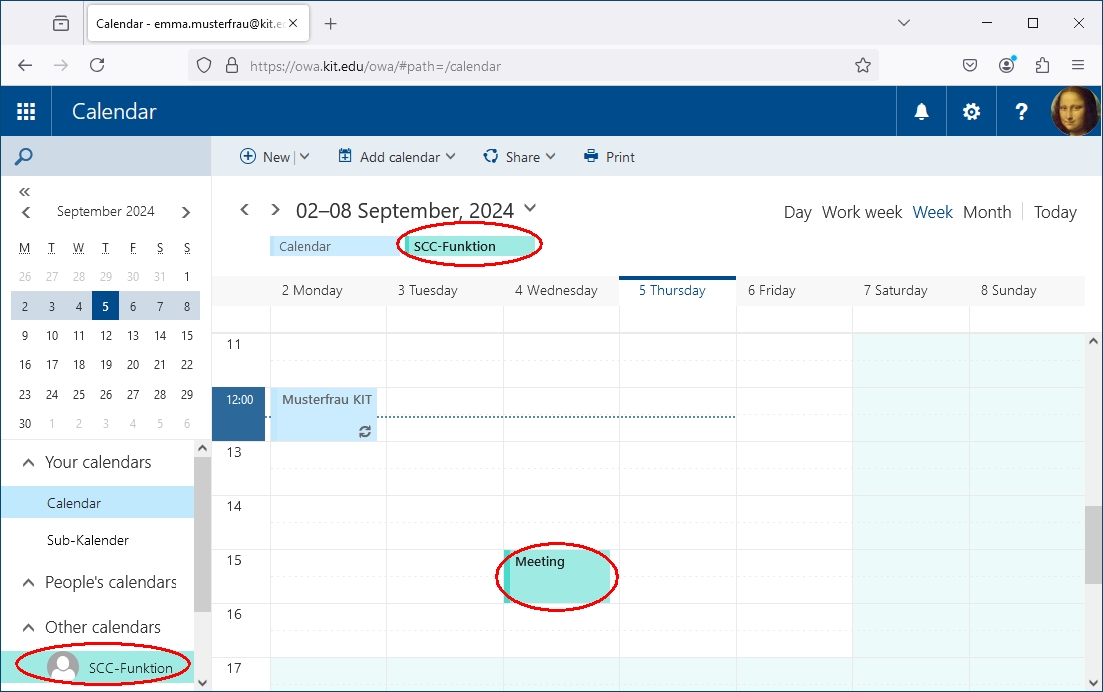Screen dimensions: 1103x692
Task: Go to next month in mini calendar
Action: tap(186, 212)
